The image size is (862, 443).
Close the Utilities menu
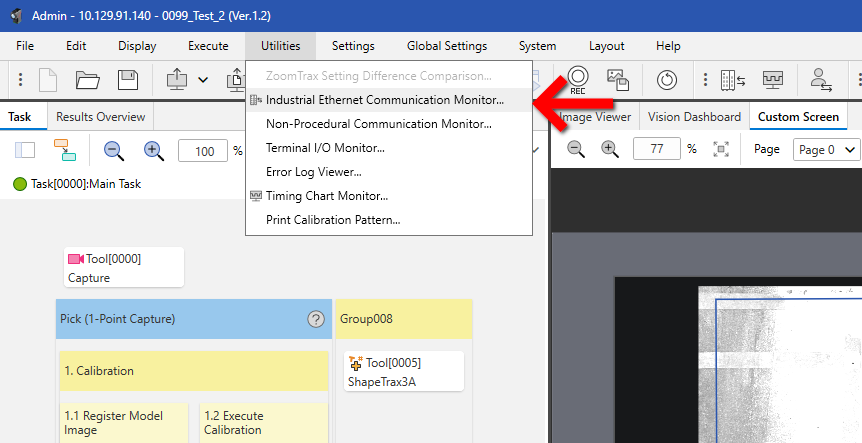click(x=280, y=46)
